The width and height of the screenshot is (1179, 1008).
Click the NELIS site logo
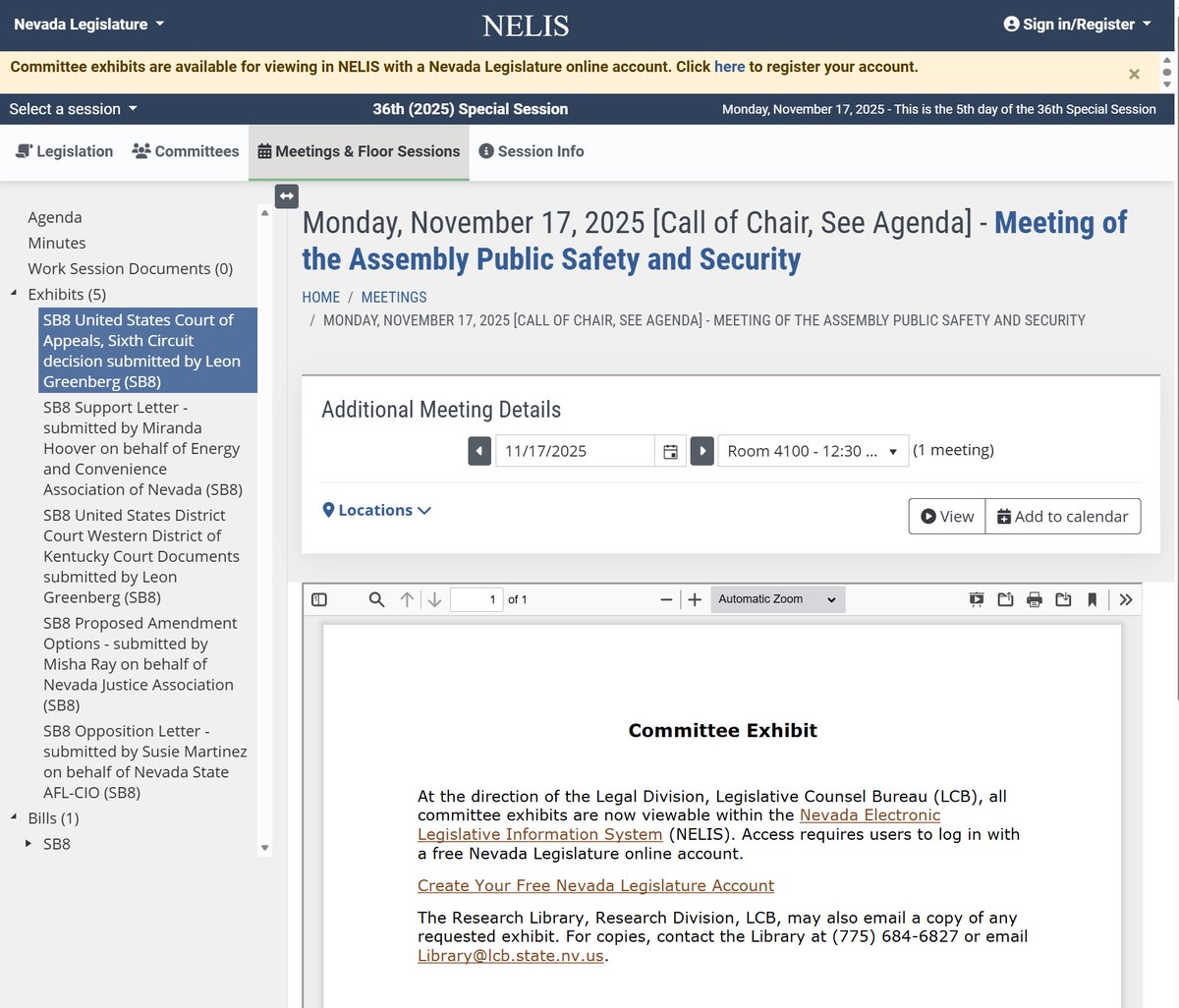[526, 26]
